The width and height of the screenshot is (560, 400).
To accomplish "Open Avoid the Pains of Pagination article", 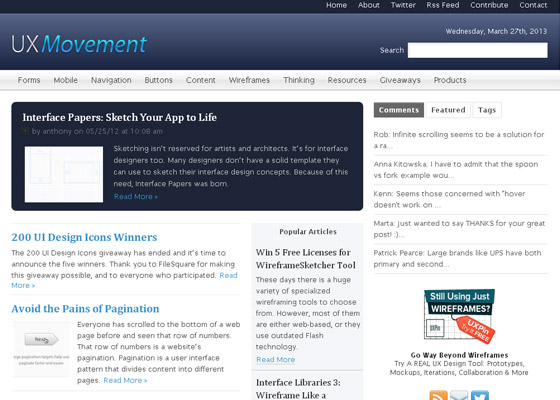I will click(x=85, y=309).
